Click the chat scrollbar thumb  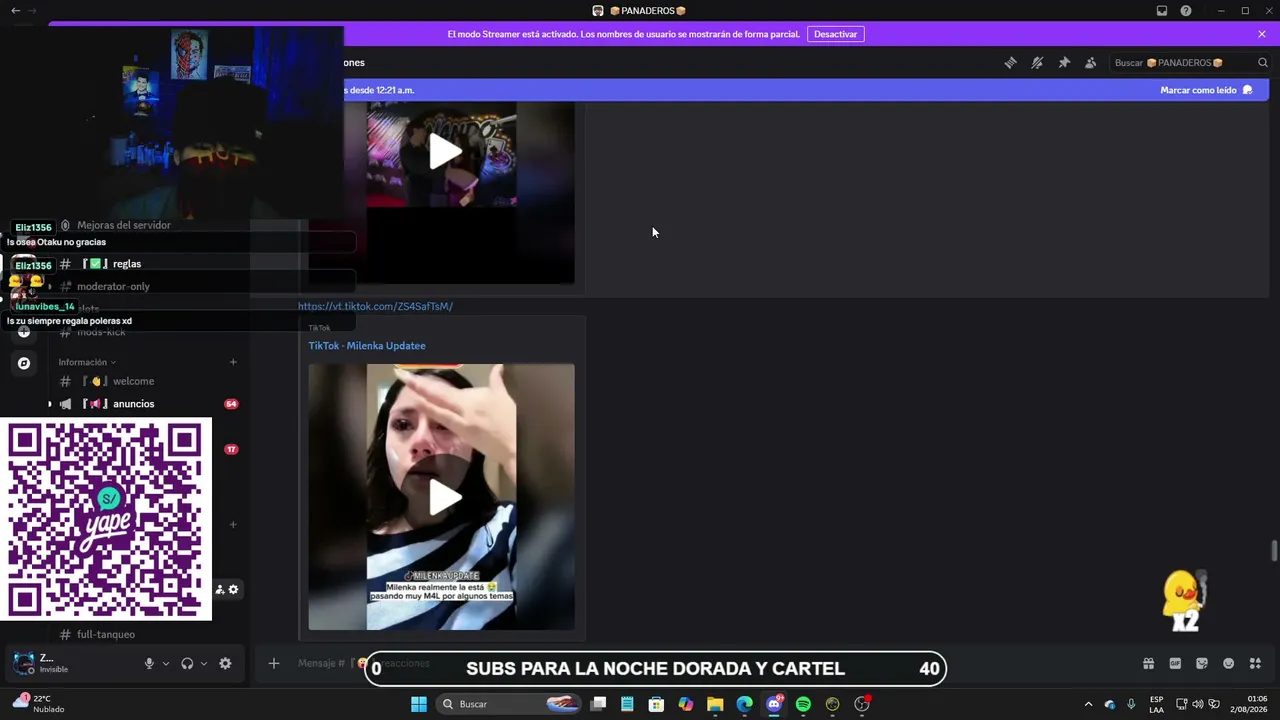click(1274, 551)
